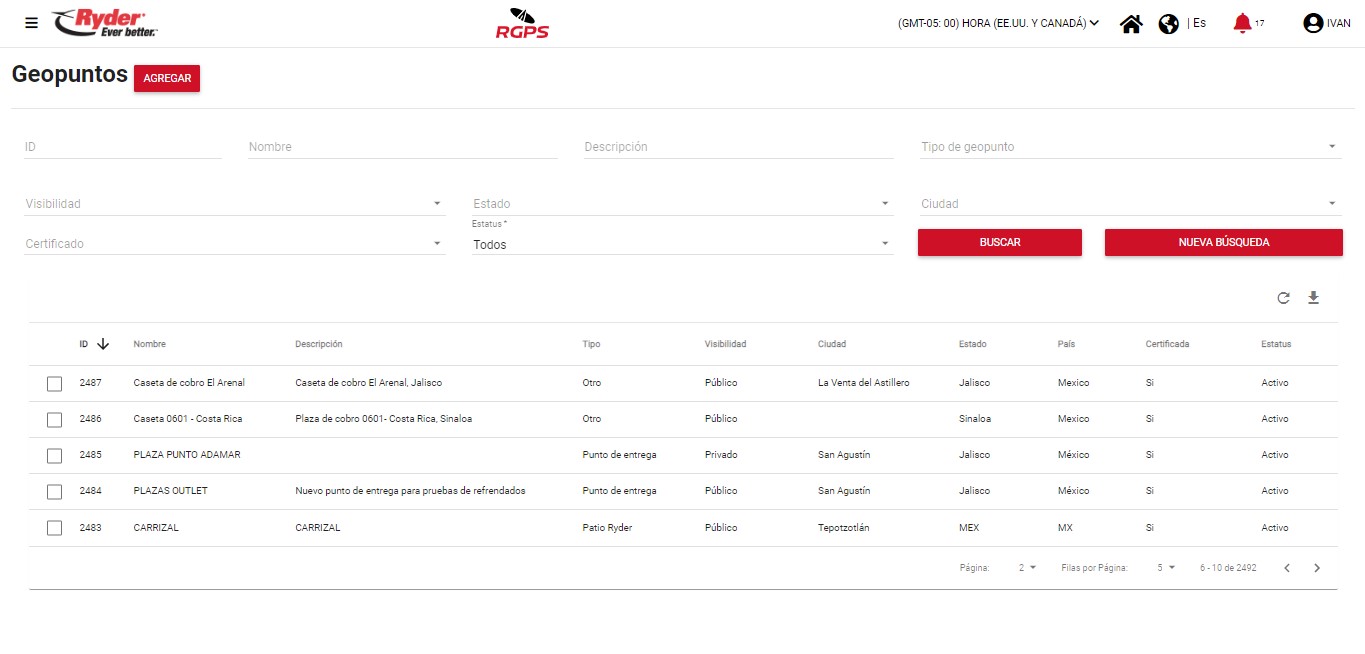Download the table results
The image size is (1365, 654).
(1314, 298)
